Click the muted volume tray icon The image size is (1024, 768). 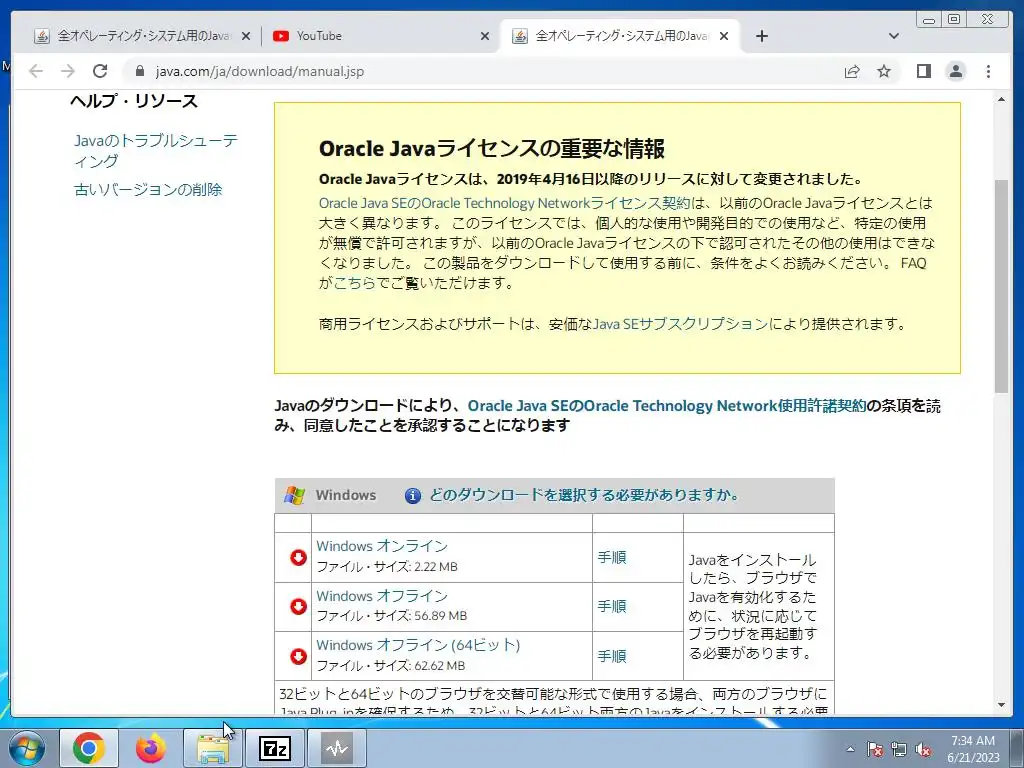[x=923, y=749]
